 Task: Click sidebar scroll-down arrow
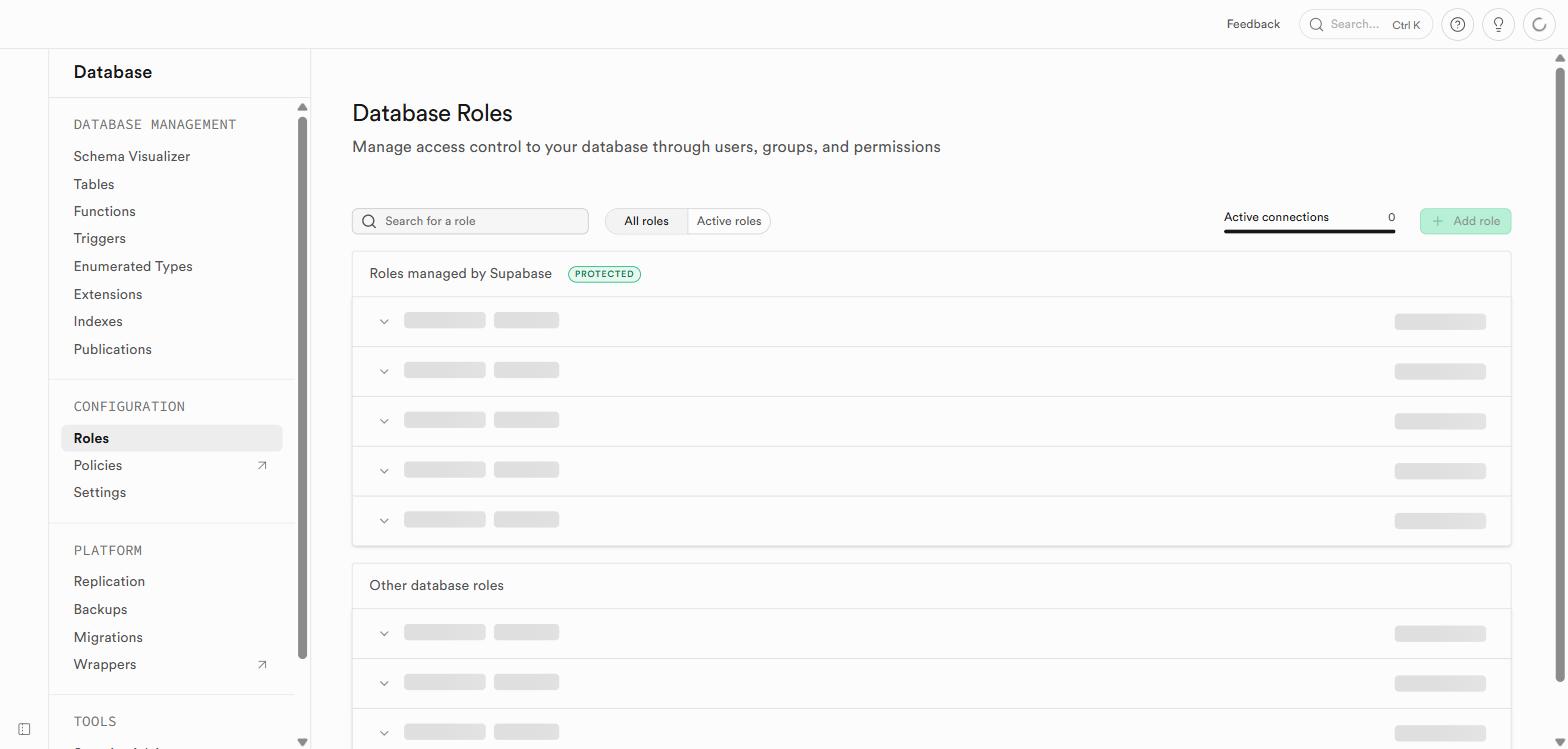pos(302,742)
